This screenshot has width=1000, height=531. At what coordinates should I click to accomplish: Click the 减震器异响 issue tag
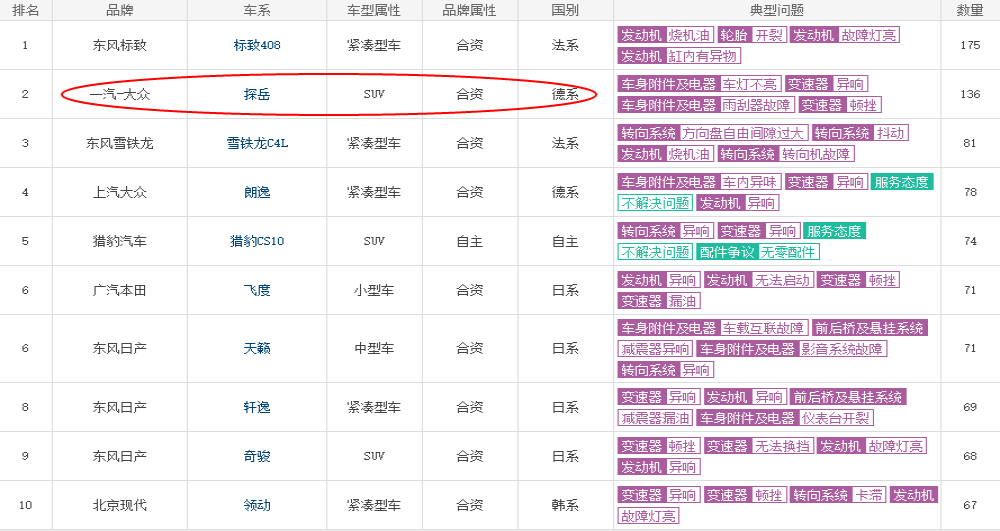(x=655, y=349)
